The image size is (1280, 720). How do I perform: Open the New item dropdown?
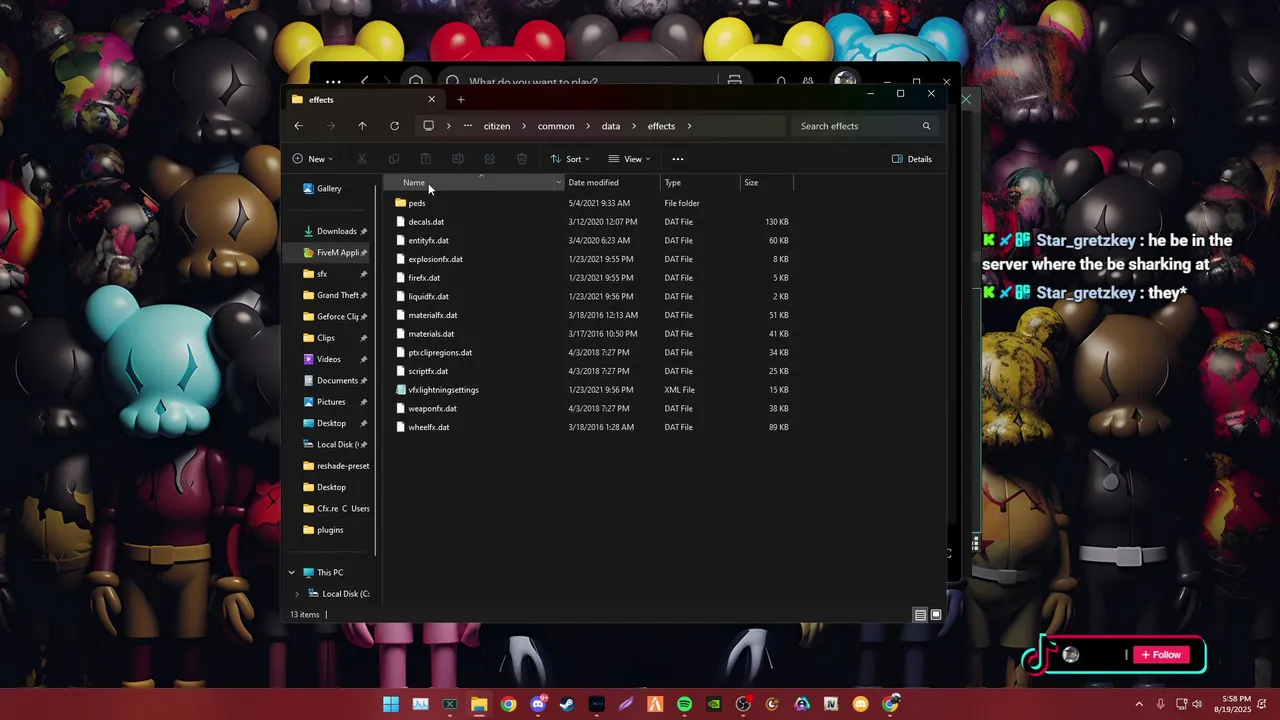click(x=313, y=159)
